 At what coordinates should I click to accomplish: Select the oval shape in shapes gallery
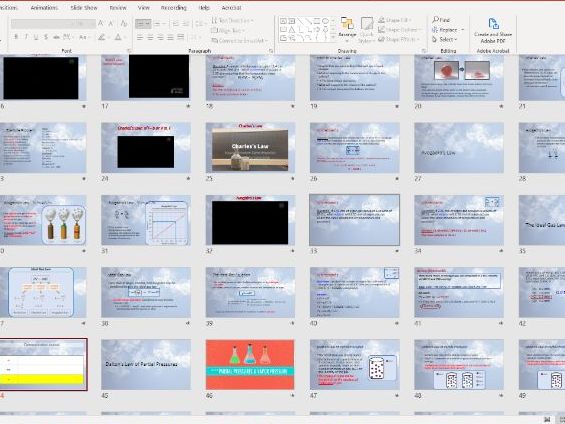(325, 21)
